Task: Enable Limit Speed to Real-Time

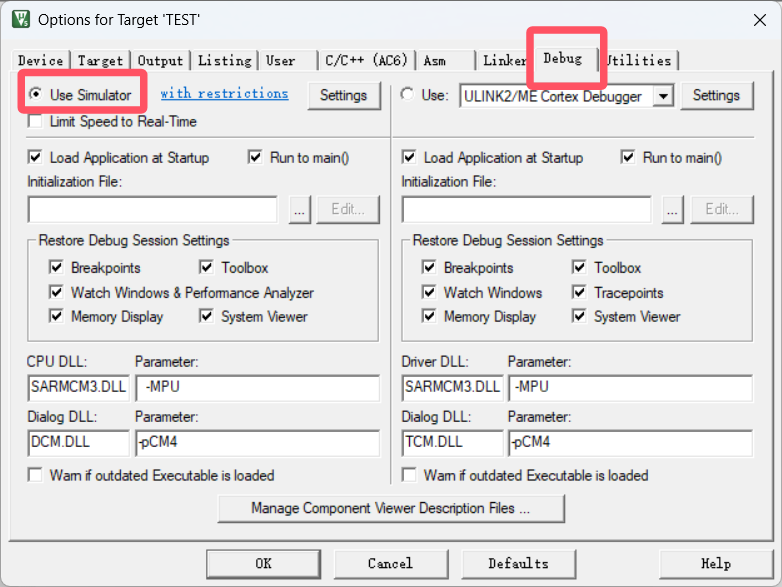Action: [35, 121]
